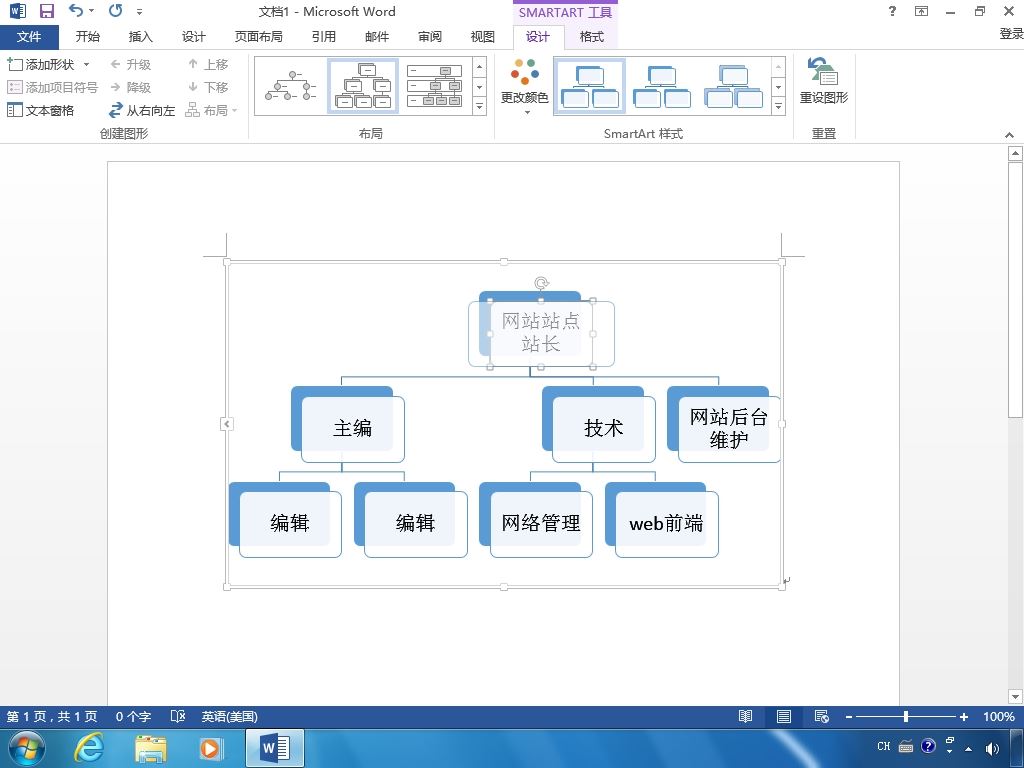The width and height of the screenshot is (1024, 768).
Task: Open the 布局 dropdown in create graphic group
Action: [x=211, y=110]
